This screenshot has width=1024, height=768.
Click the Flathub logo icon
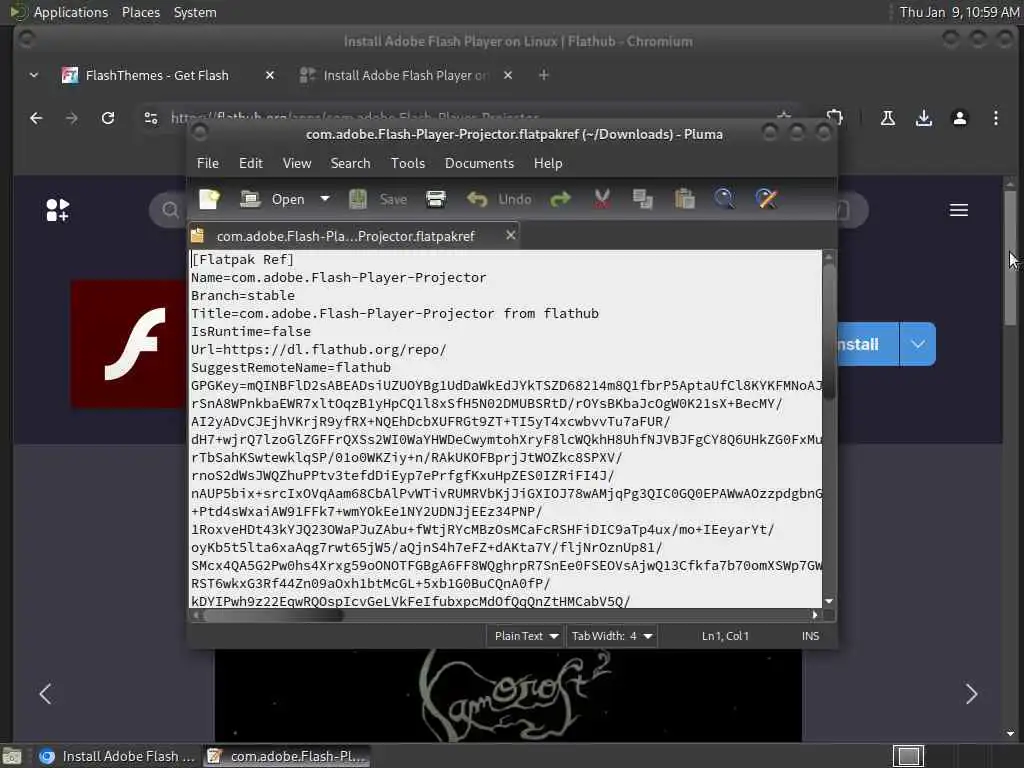[x=57, y=210]
